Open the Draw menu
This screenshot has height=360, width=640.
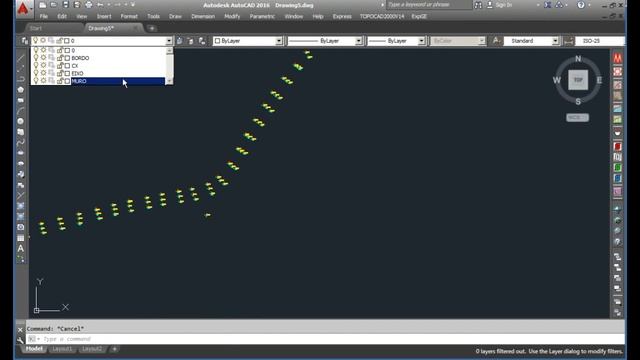[x=175, y=16]
